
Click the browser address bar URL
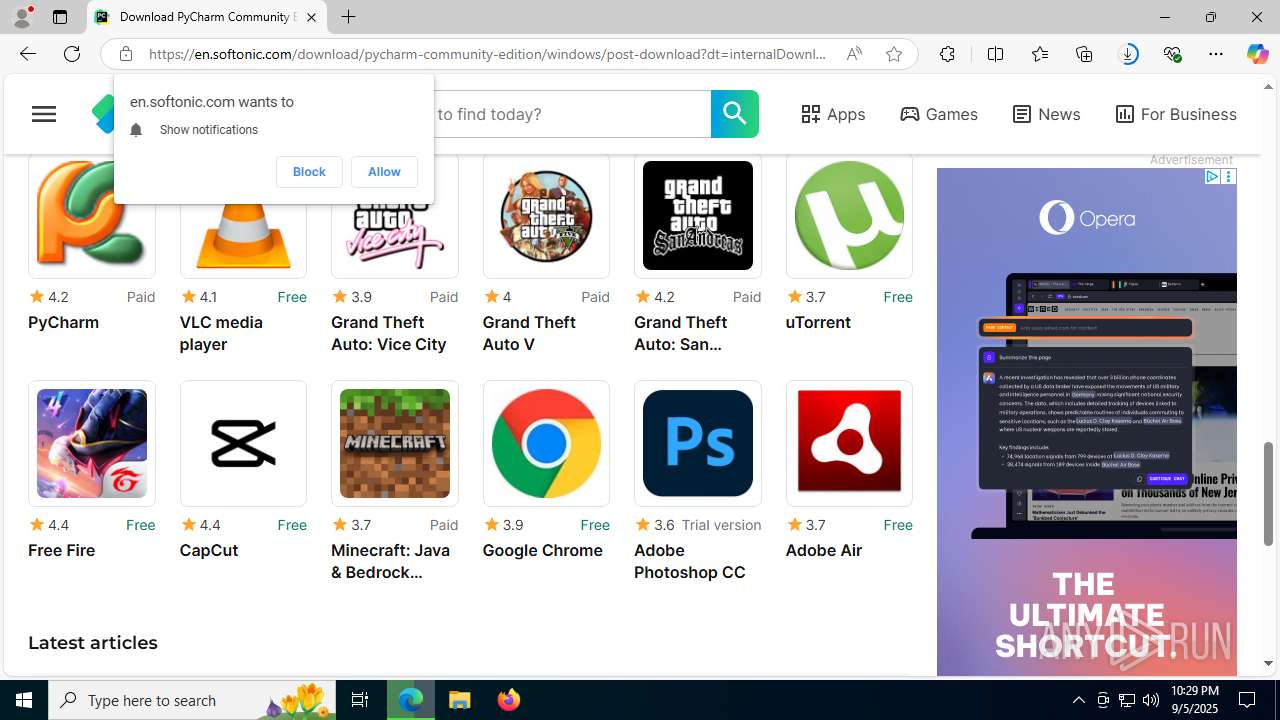487,54
